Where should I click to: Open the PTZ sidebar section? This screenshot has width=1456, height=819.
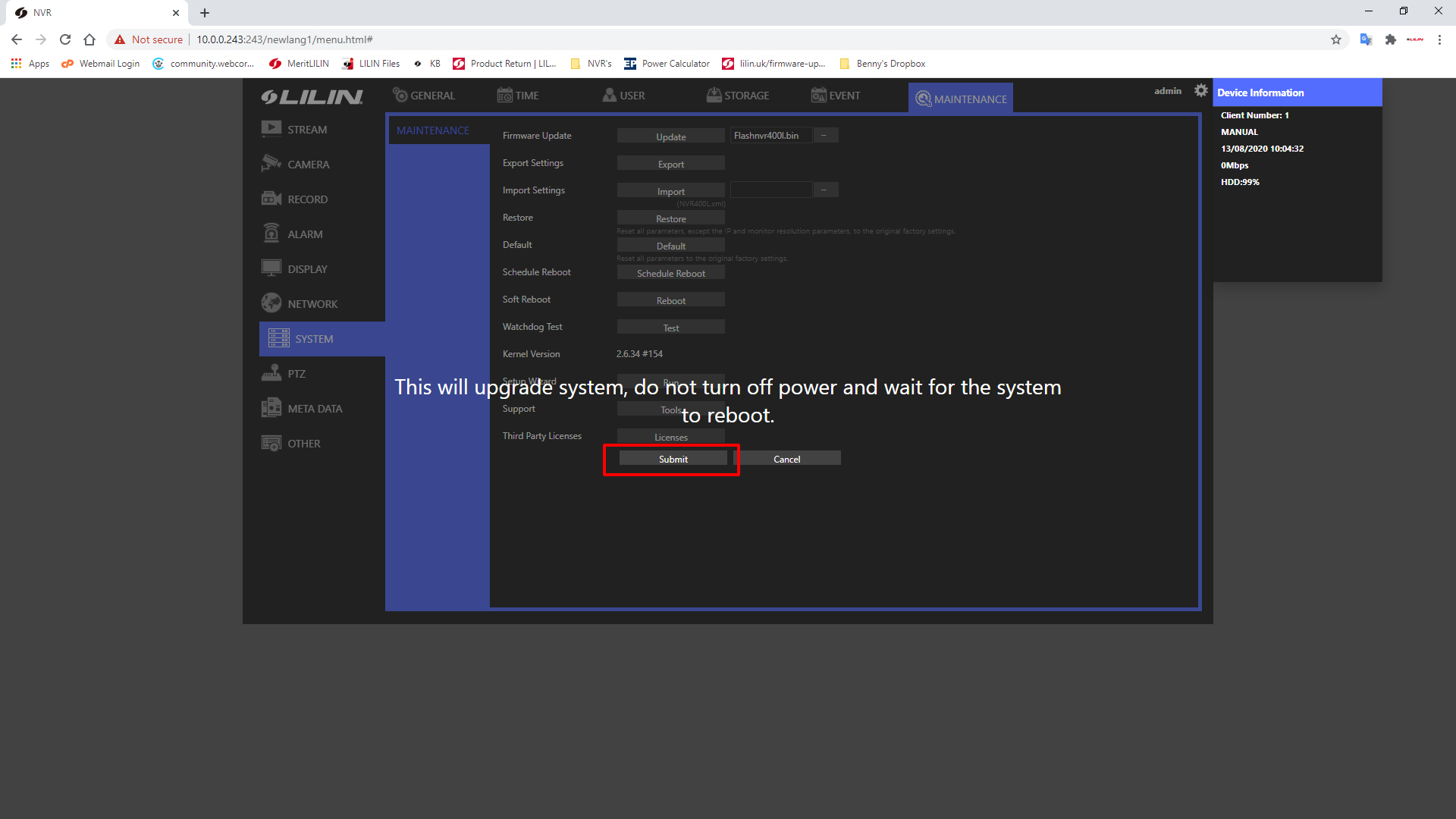coord(296,374)
